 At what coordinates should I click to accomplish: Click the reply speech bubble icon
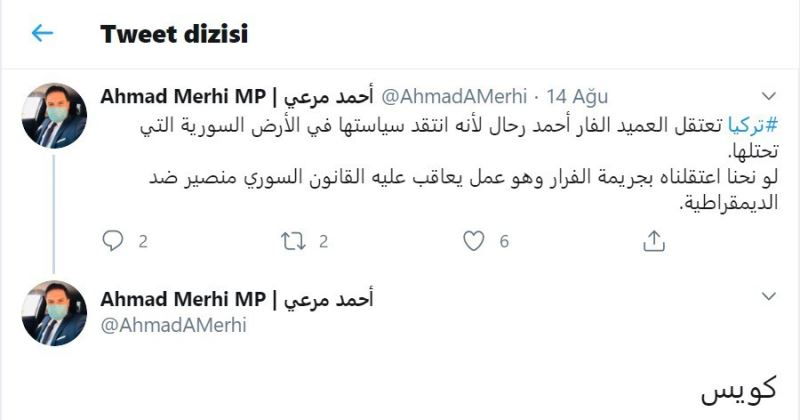pyautogui.click(x=113, y=240)
